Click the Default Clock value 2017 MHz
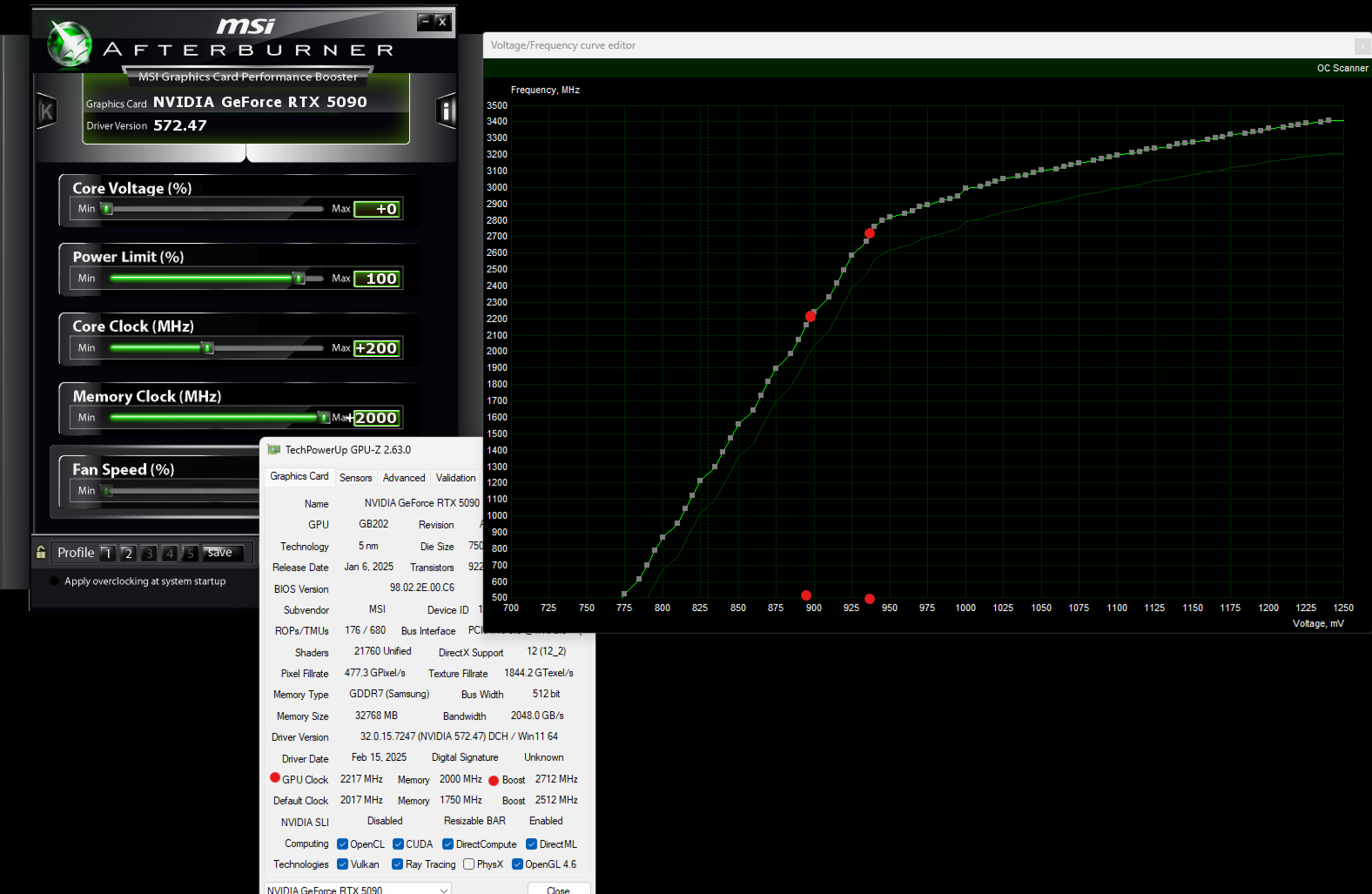1372x894 pixels. point(361,800)
